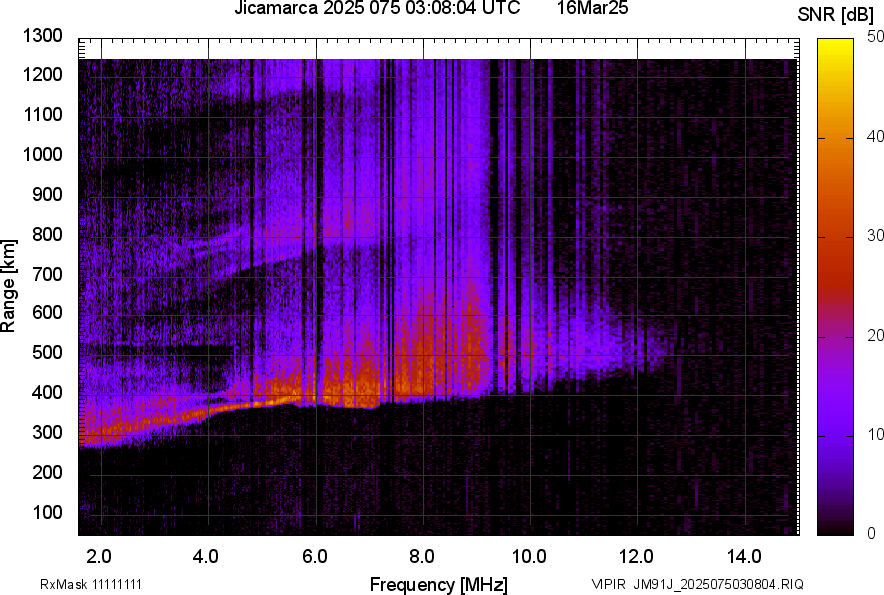Click the frequency tick label '2.0'
Screen dimensions: 884x595
(99, 557)
